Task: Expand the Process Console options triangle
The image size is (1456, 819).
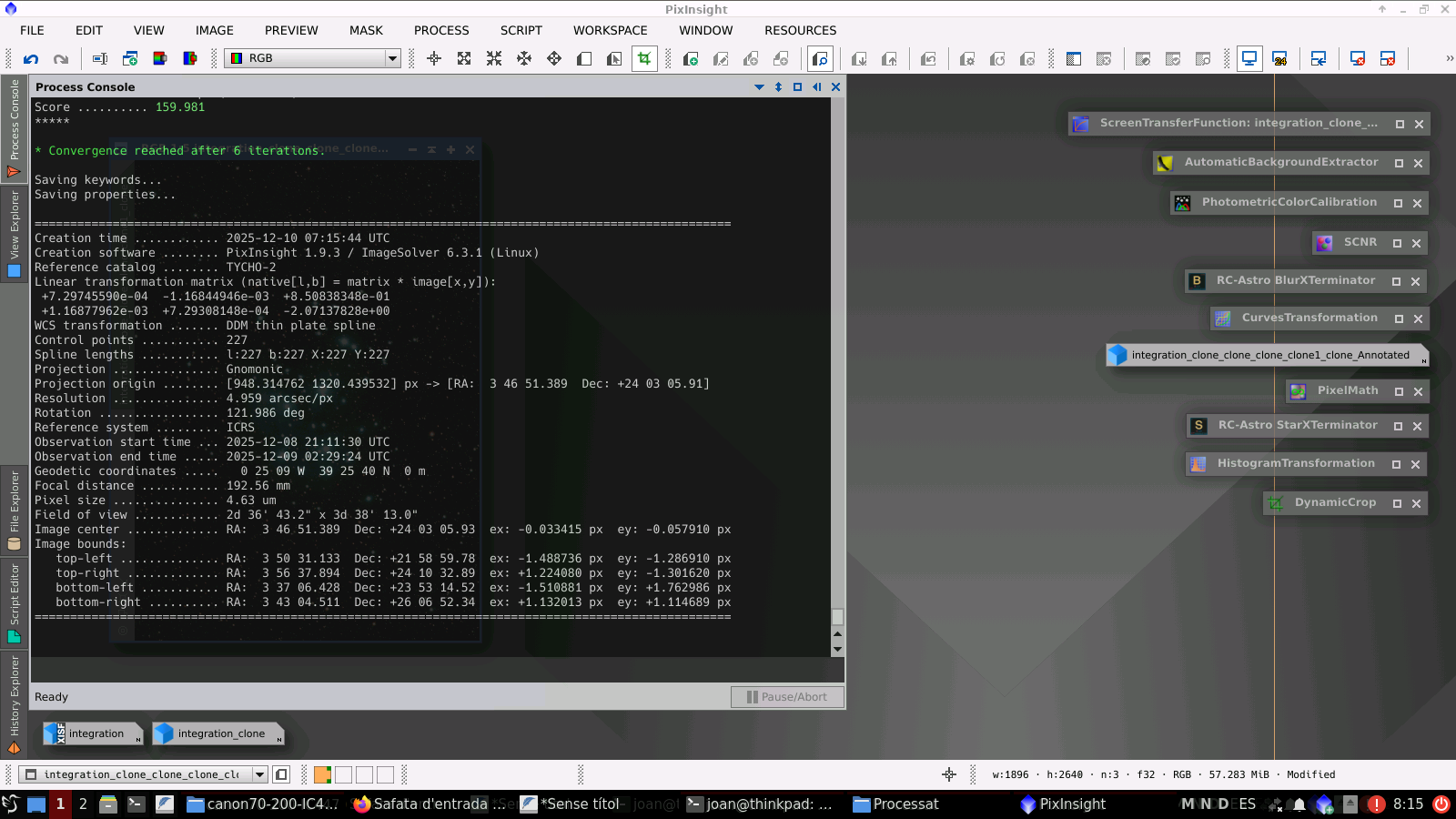Action: [759, 87]
